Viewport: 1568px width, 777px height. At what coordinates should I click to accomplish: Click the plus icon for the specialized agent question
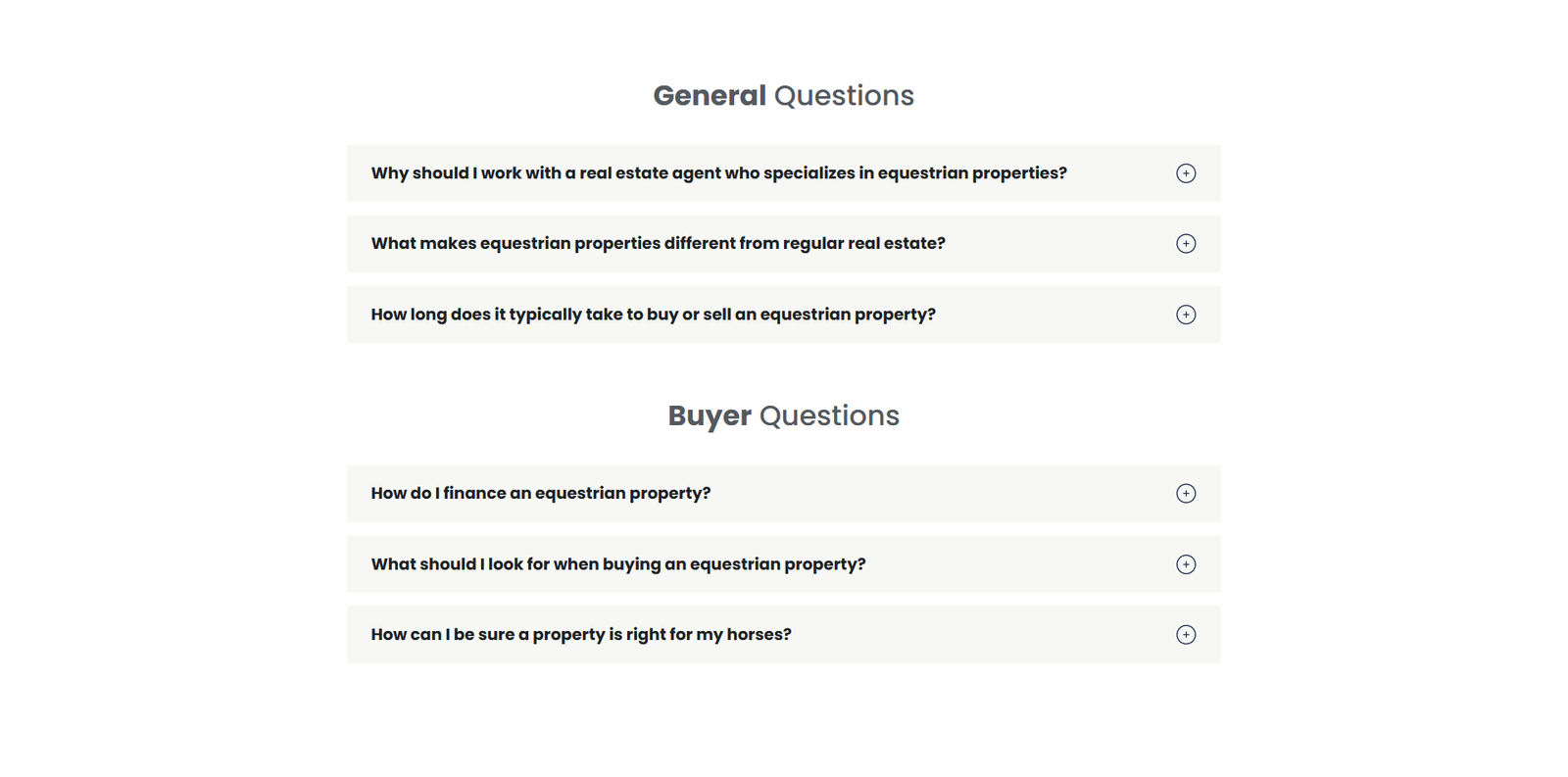tap(1186, 173)
